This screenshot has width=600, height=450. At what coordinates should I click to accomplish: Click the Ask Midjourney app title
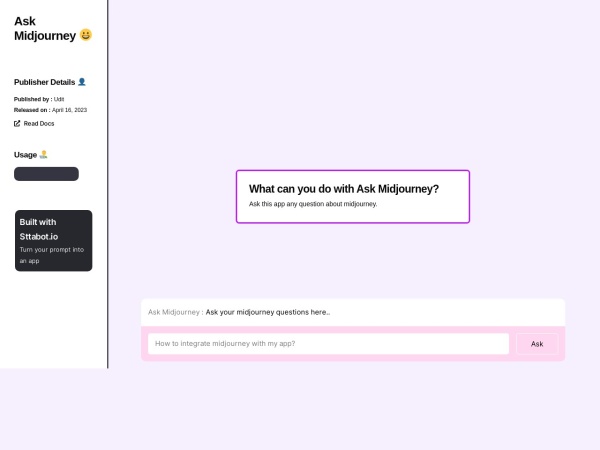pos(45,28)
